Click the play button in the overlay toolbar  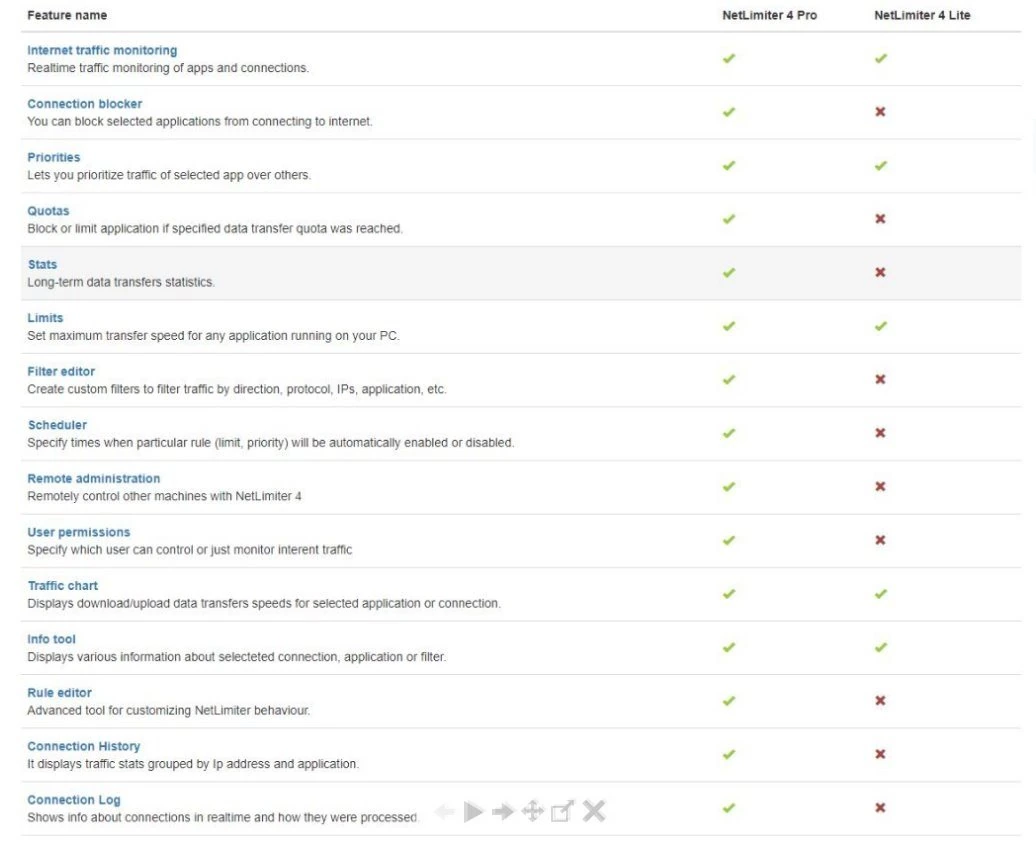coord(473,812)
